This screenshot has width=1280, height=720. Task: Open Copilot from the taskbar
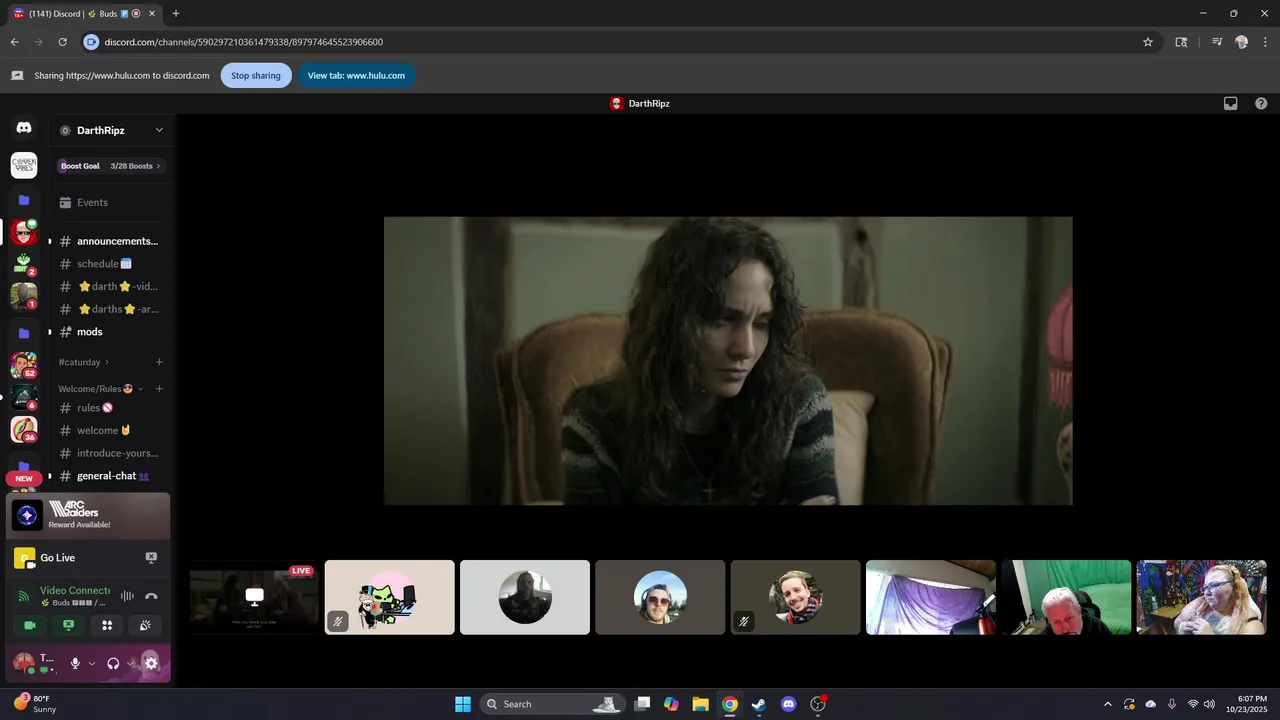point(671,704)
